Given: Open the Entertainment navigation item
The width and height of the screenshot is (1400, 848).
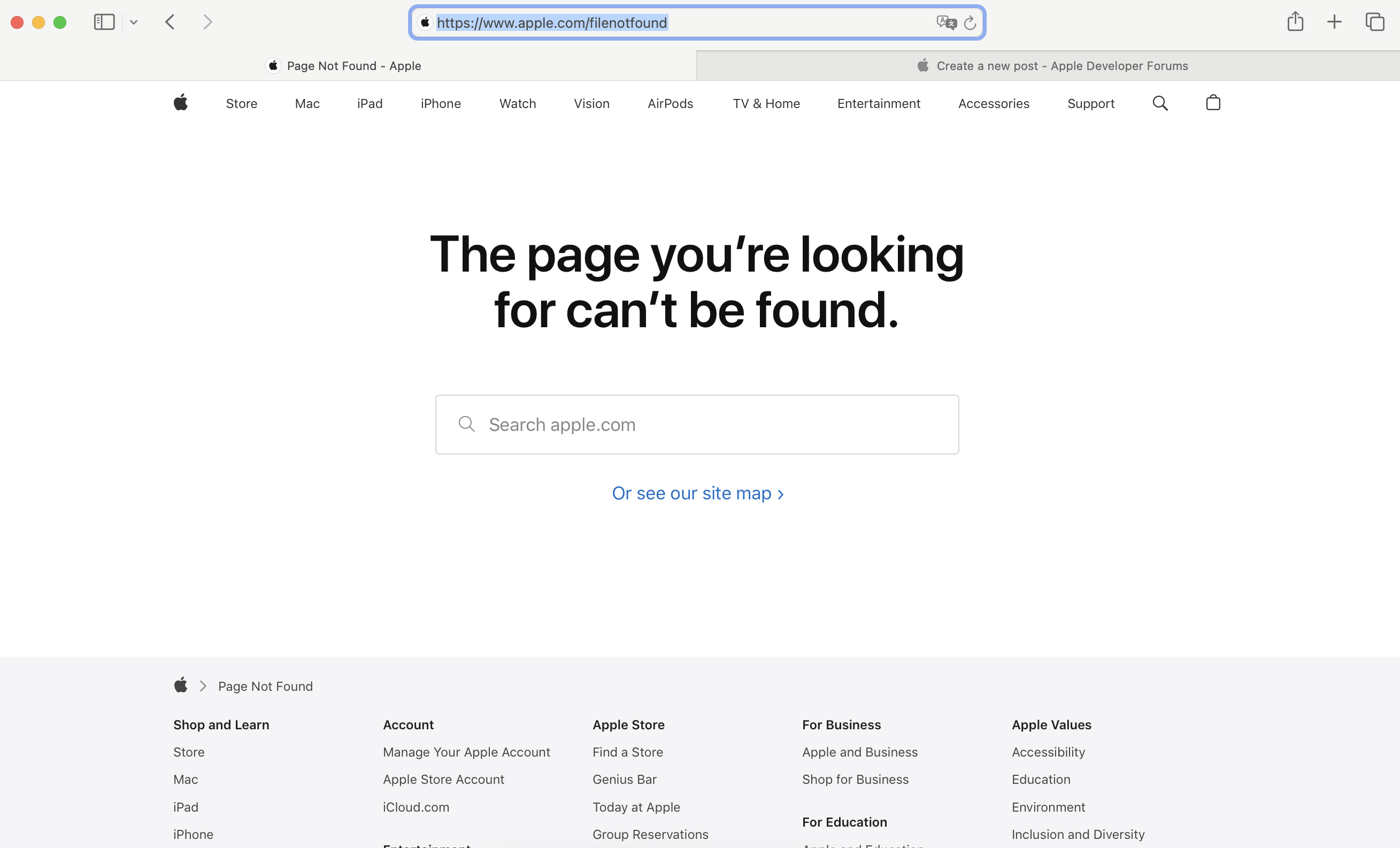Looking at the screenshot, I should coord(879,103).
